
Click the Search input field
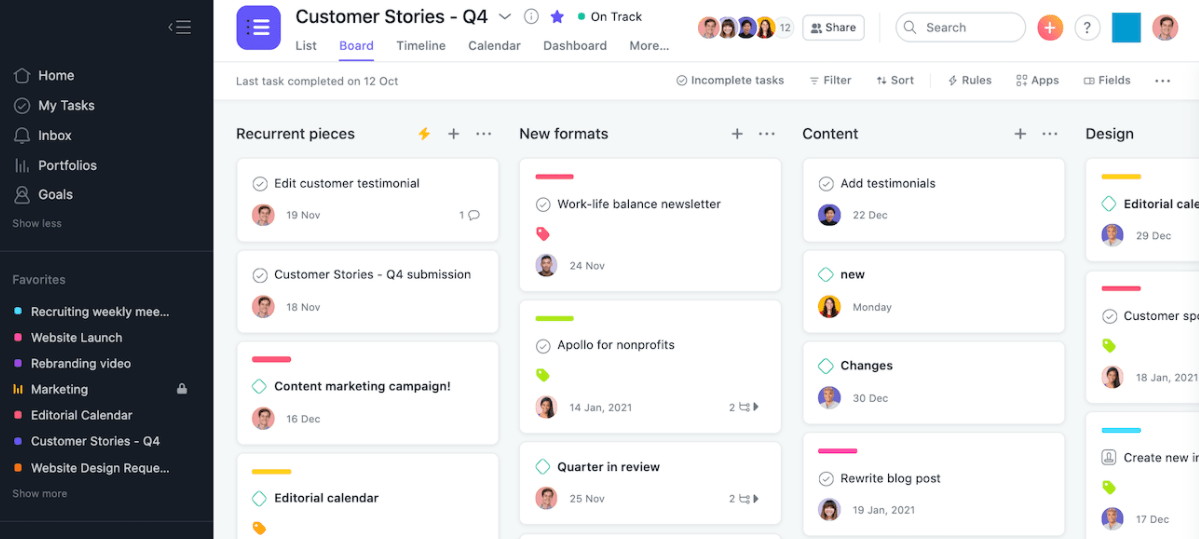click(x=960, y=28)
